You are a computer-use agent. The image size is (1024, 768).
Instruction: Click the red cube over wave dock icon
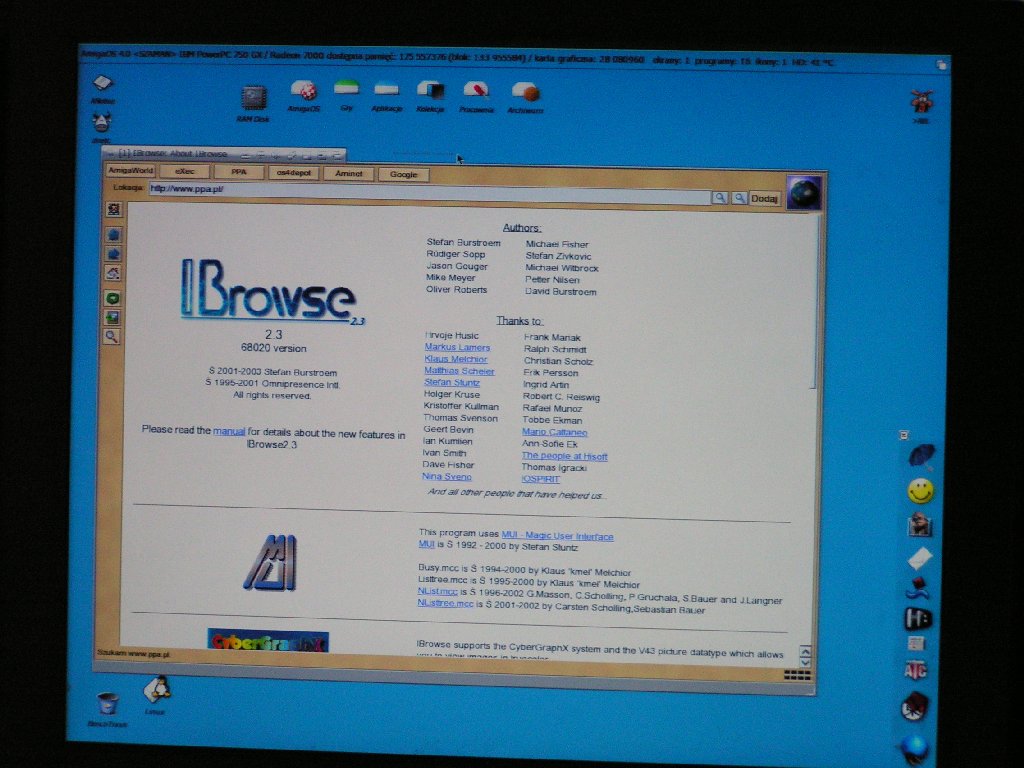pos(918,588)
